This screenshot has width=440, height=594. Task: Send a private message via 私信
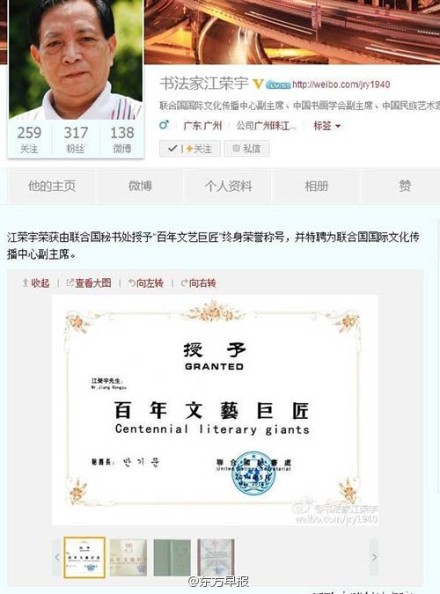pos(247,148)
